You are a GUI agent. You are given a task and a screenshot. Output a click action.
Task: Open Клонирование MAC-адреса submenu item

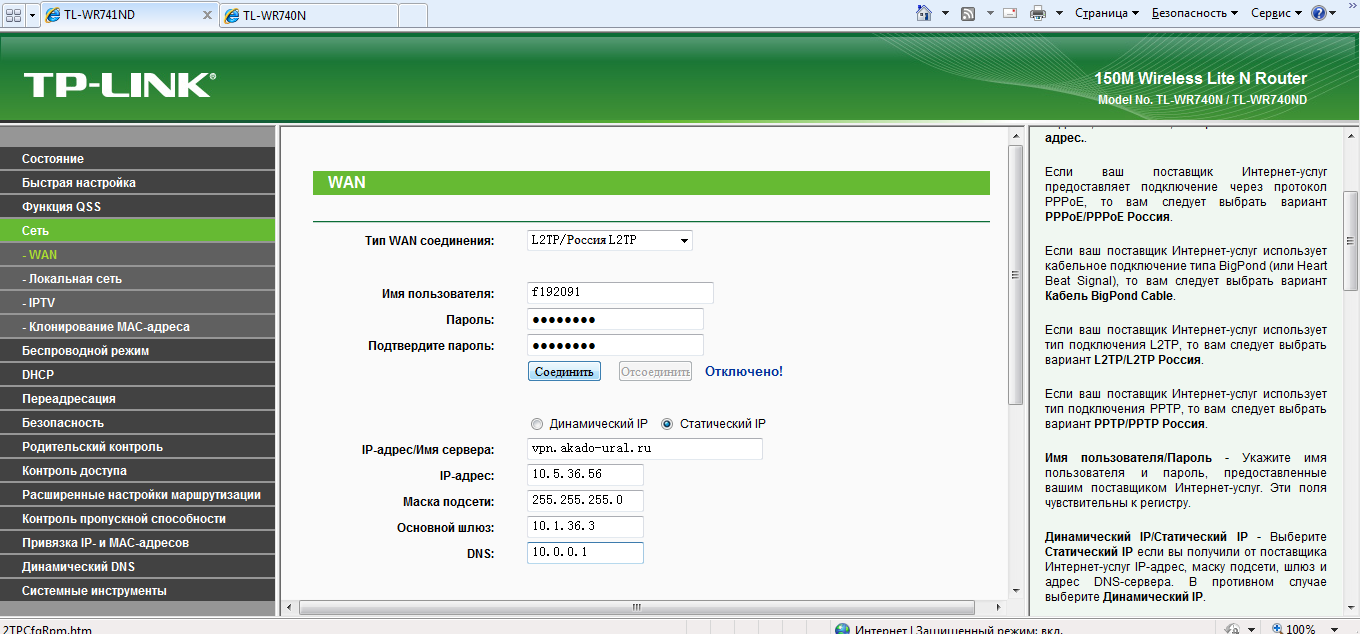point(138,327)
